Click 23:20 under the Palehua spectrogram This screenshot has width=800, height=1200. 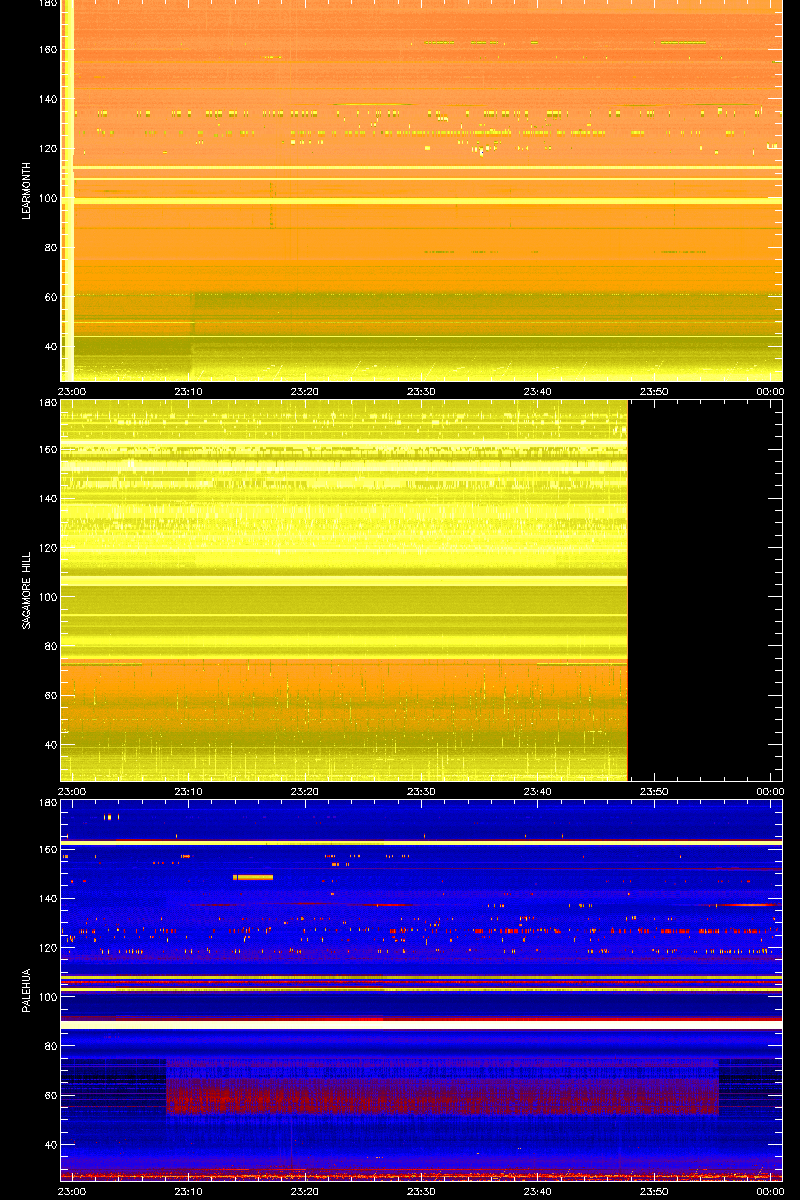pyautogui.click(x=305, y=1191)
